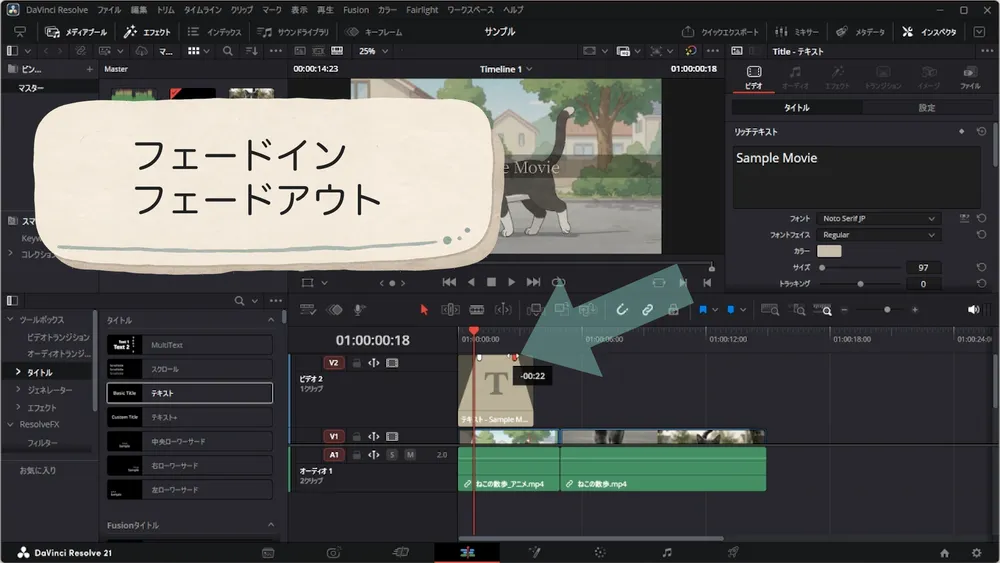Image resolution: width=1000 pixels, height=563 pixels.
Task: Open the ファイル menu
Action: pos(109,10)
